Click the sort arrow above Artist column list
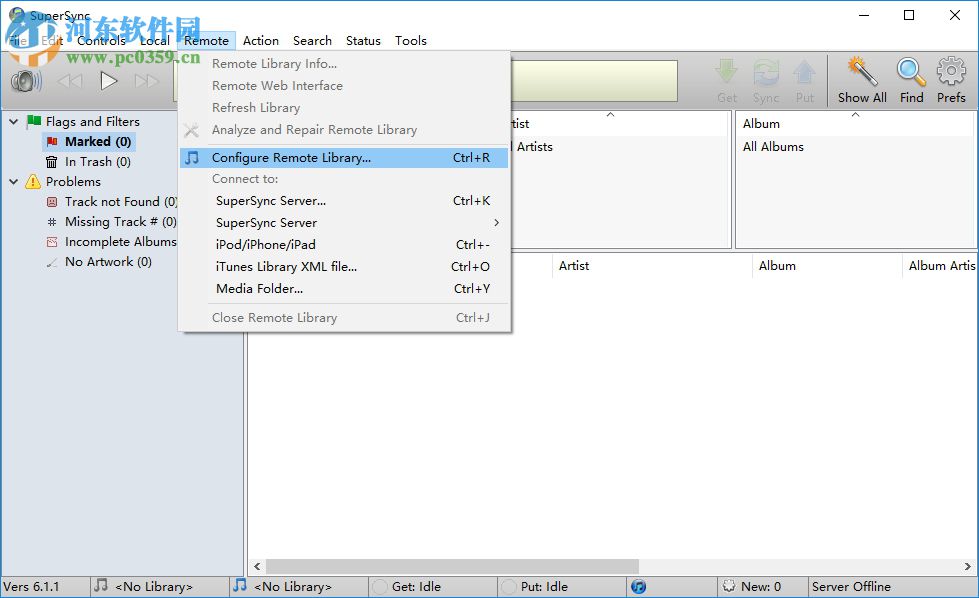Viewport: 979px width, 598px height. point(611,115)
